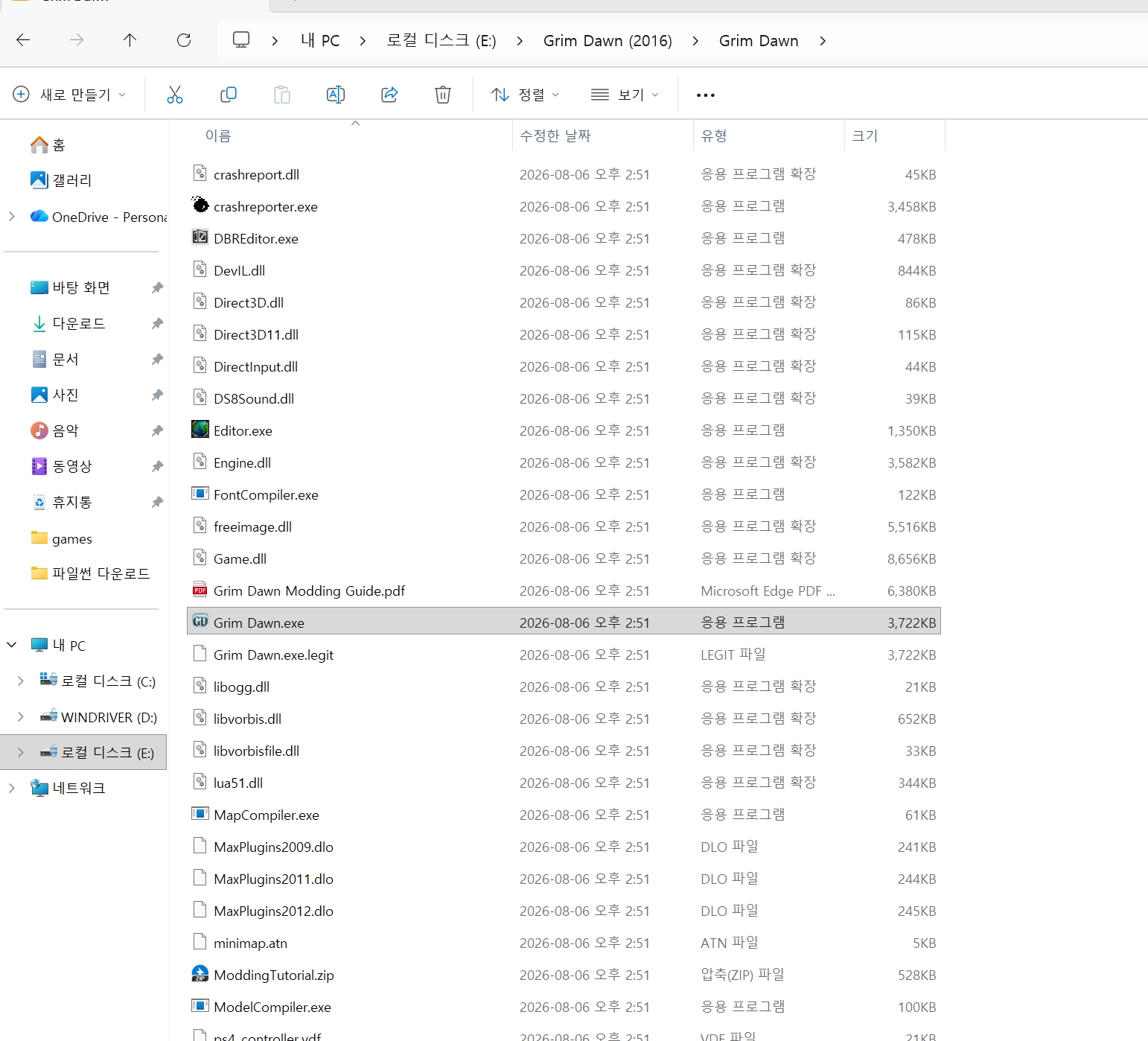Open the more options ellipsis menu

coord(706,95)
